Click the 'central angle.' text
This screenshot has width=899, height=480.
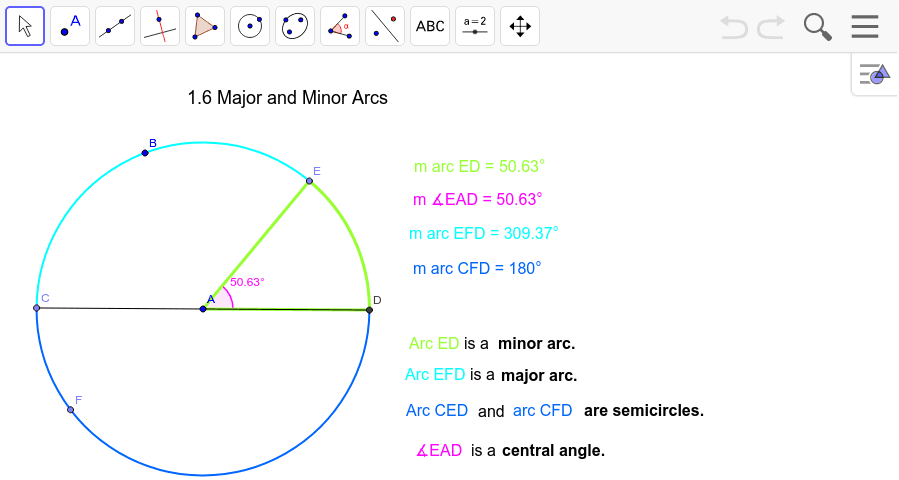point(553,451)
